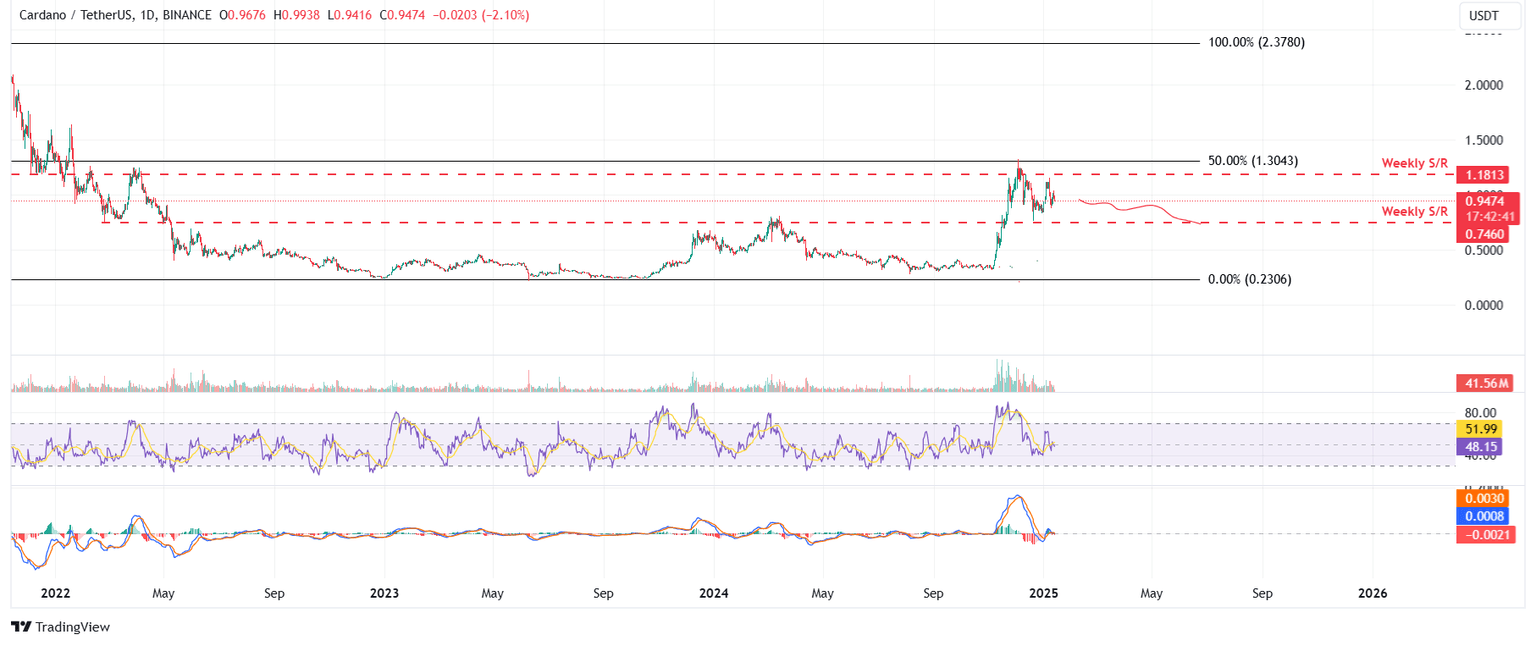Click the blue 0.0008 signal value
Viewport: 1536px width, 645px height.
point(1483,516)
